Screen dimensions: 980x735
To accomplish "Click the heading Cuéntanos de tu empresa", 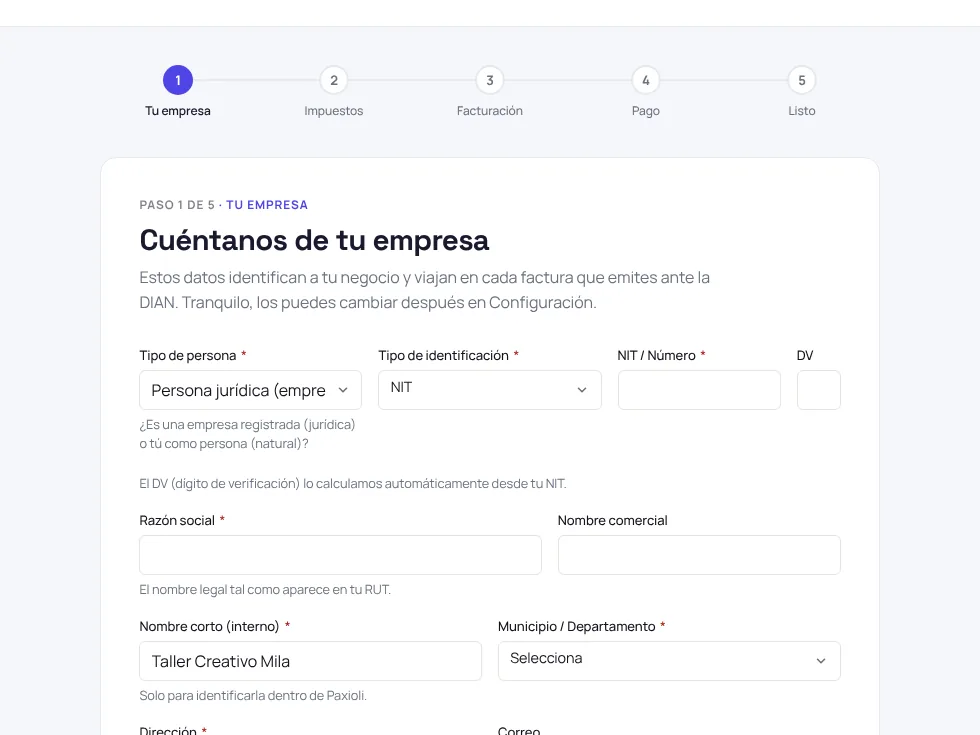I will tap(314, 241).
